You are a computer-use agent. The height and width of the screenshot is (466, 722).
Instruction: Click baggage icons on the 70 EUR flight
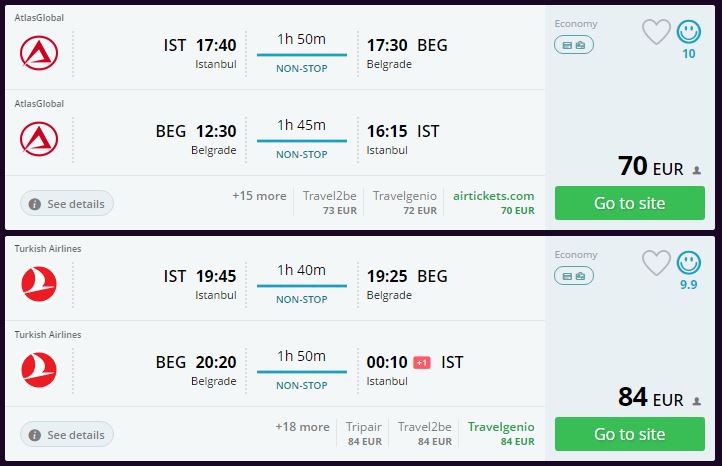tap(574, 44)
